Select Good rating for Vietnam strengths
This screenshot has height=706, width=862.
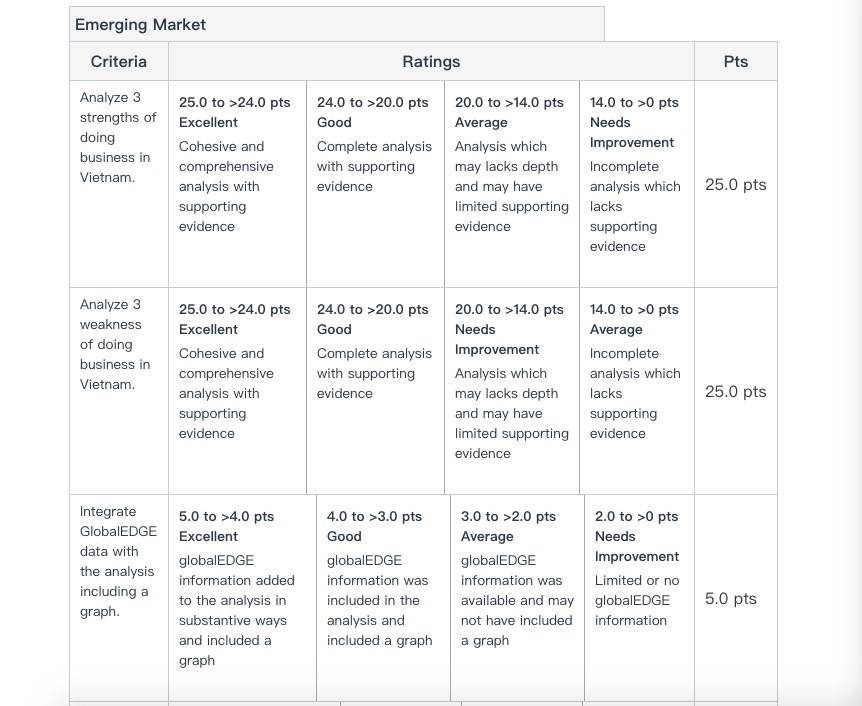pos(375,184)
